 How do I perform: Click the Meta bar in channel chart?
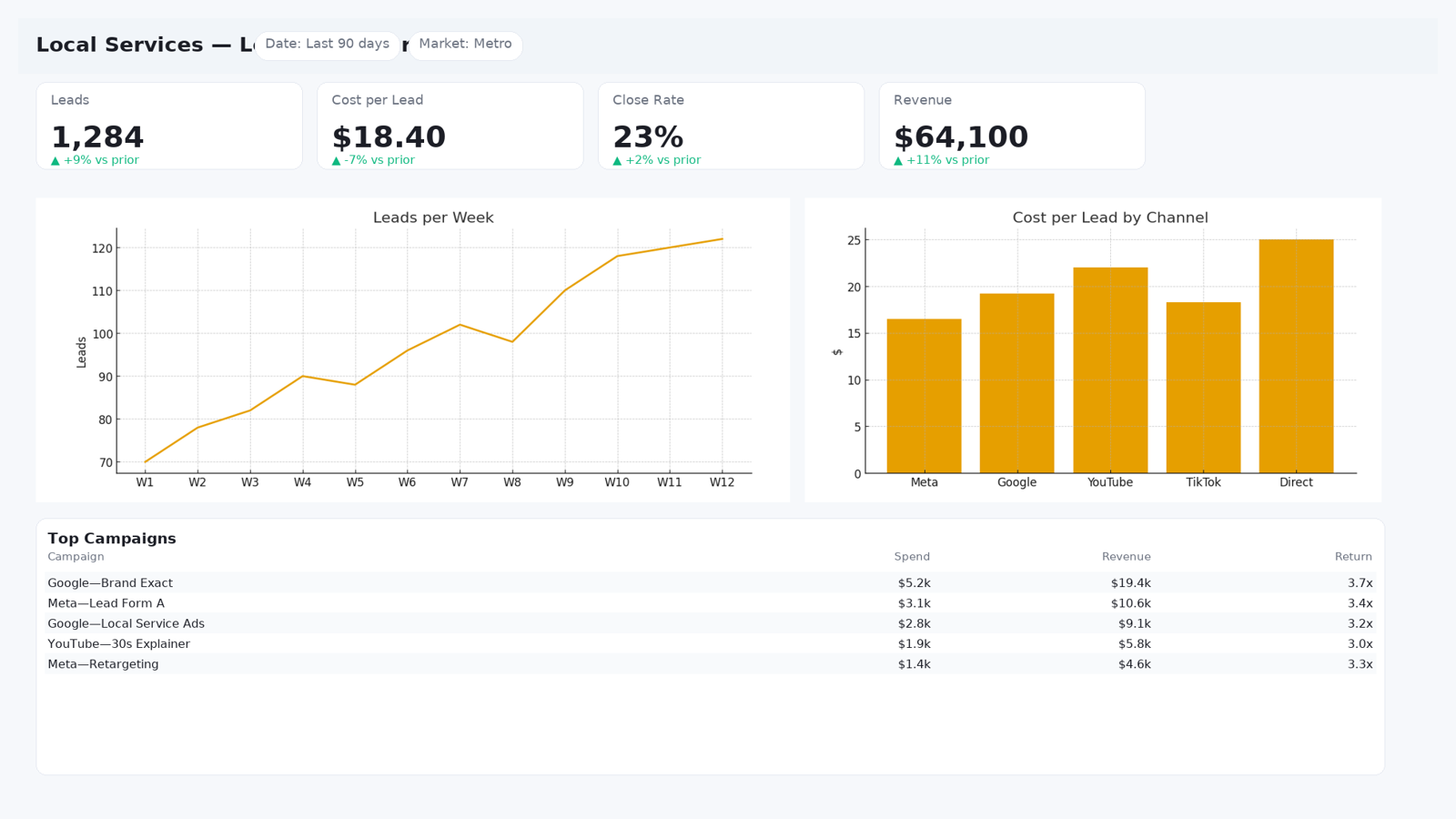tap(924, 396)
